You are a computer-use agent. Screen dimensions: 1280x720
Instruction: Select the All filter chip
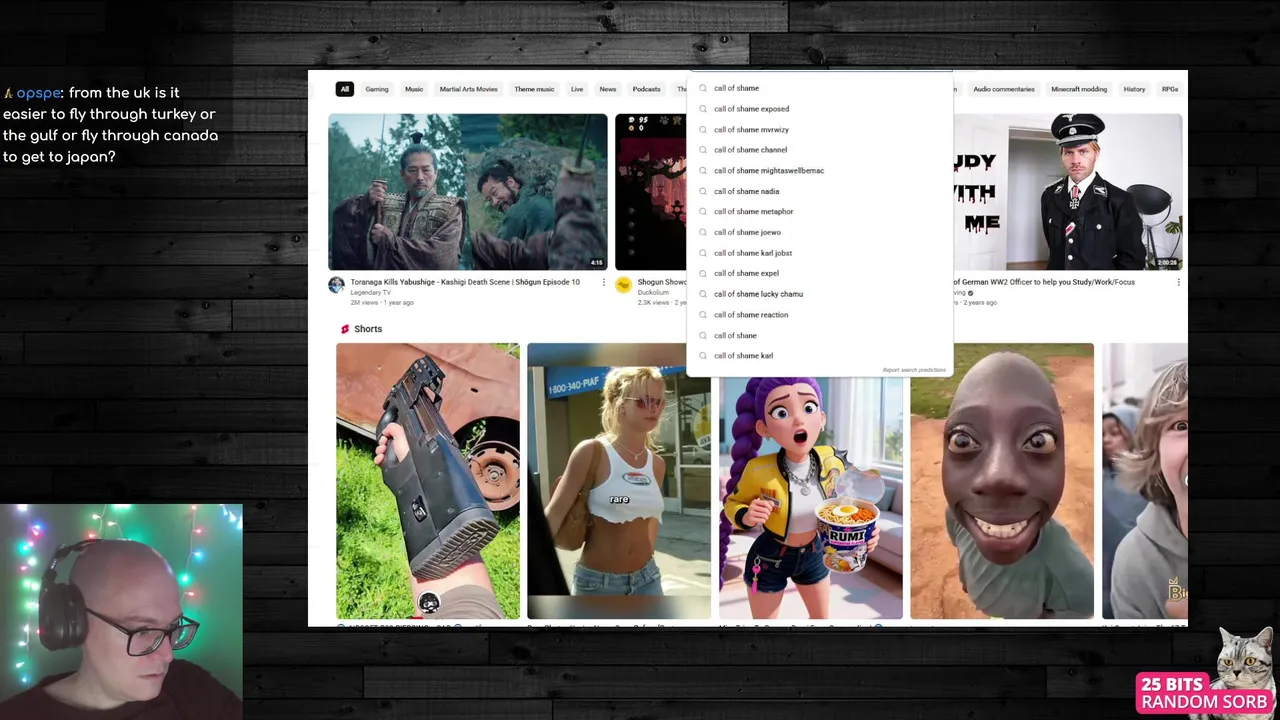344,89
